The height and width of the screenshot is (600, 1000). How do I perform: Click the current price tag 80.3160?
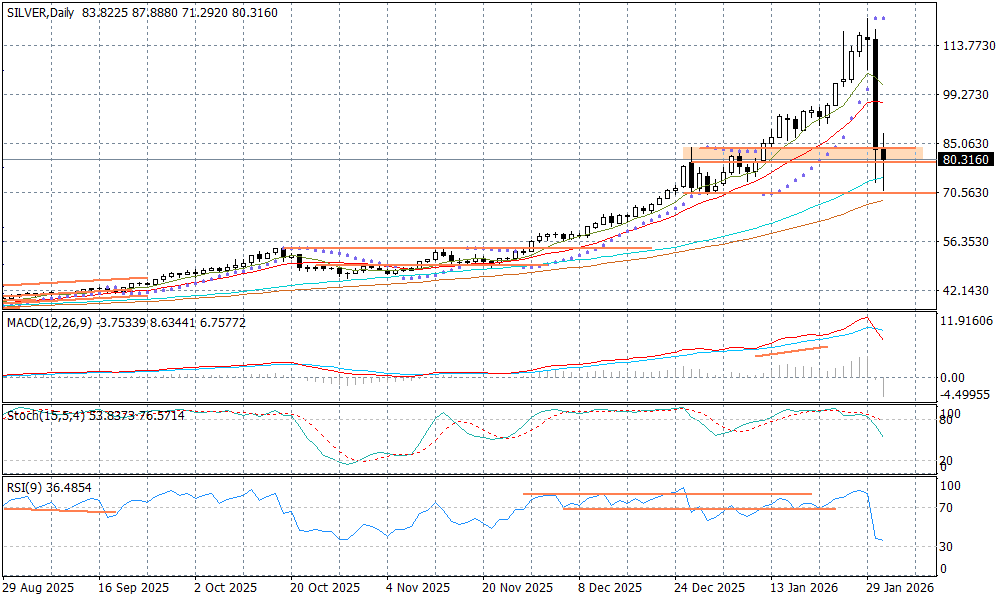pos(966,160)
